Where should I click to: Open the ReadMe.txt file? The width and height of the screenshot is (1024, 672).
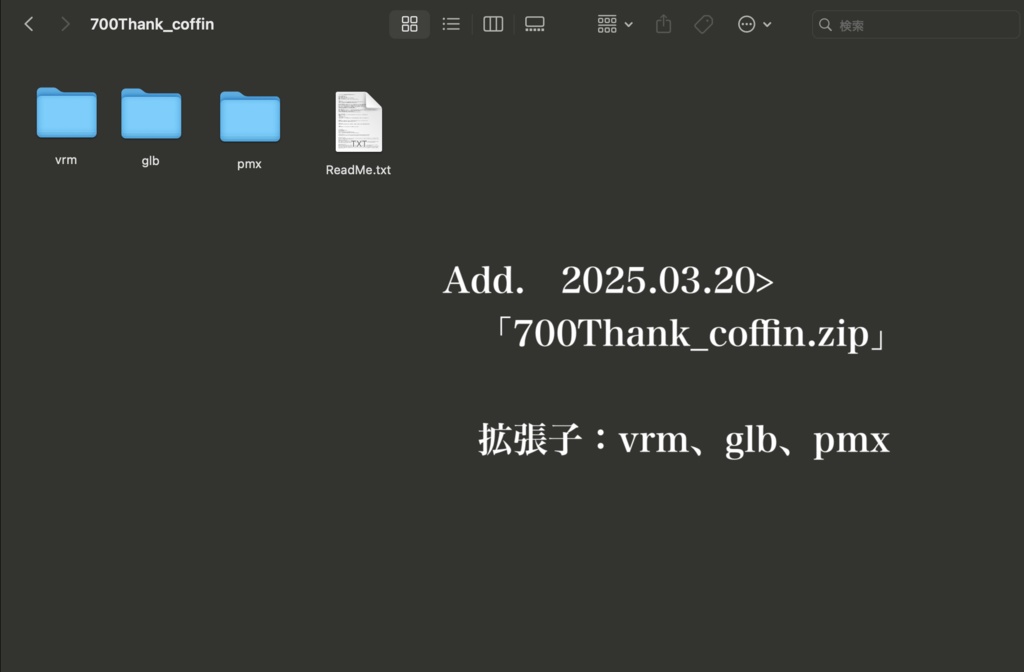(x=357, y=123)
